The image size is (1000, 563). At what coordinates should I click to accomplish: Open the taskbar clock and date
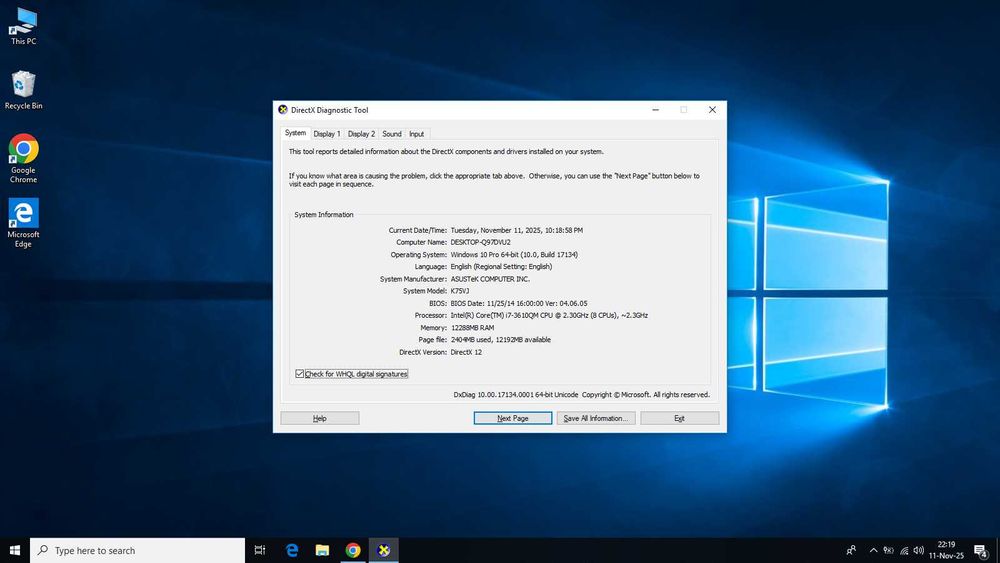[x=946, y=550]
